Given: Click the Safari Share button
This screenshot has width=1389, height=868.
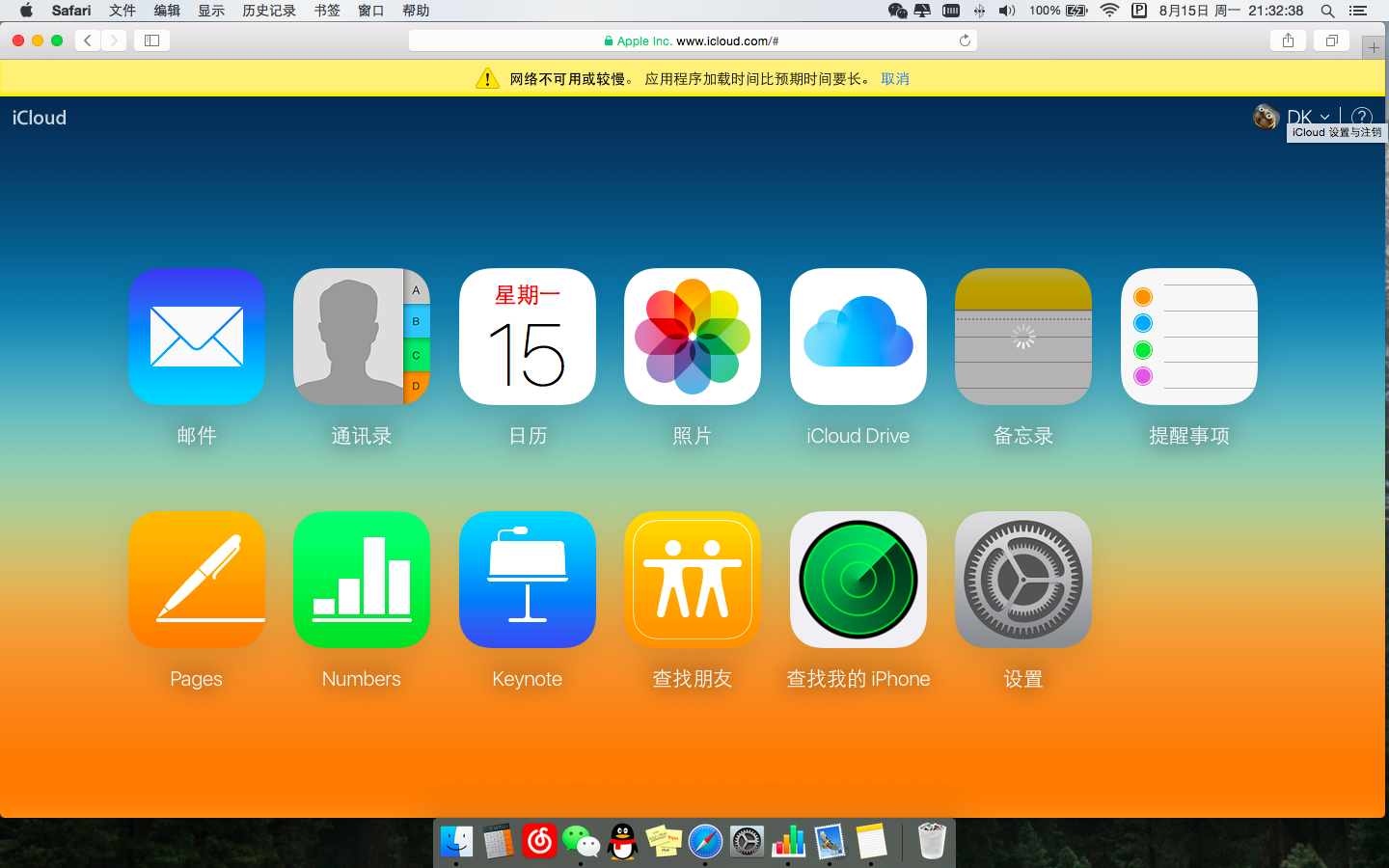Looking at the screenshot, I should (x=1288, y=41).
